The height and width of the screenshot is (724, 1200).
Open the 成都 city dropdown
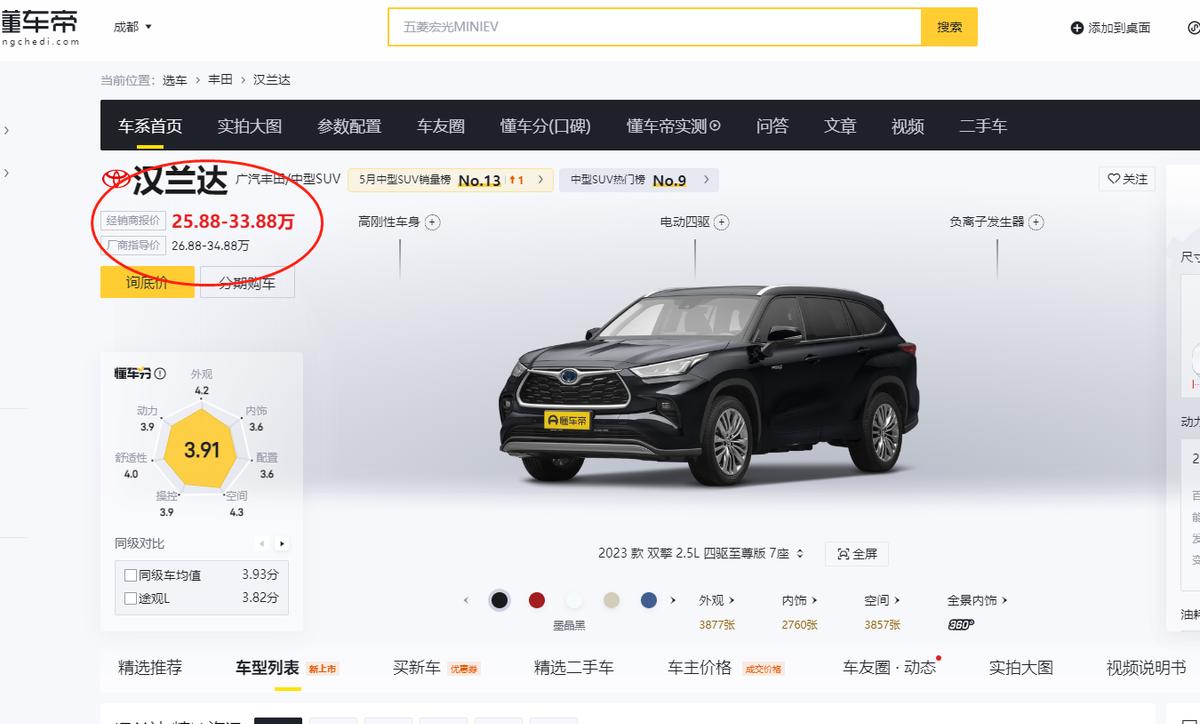coord(132,27)
